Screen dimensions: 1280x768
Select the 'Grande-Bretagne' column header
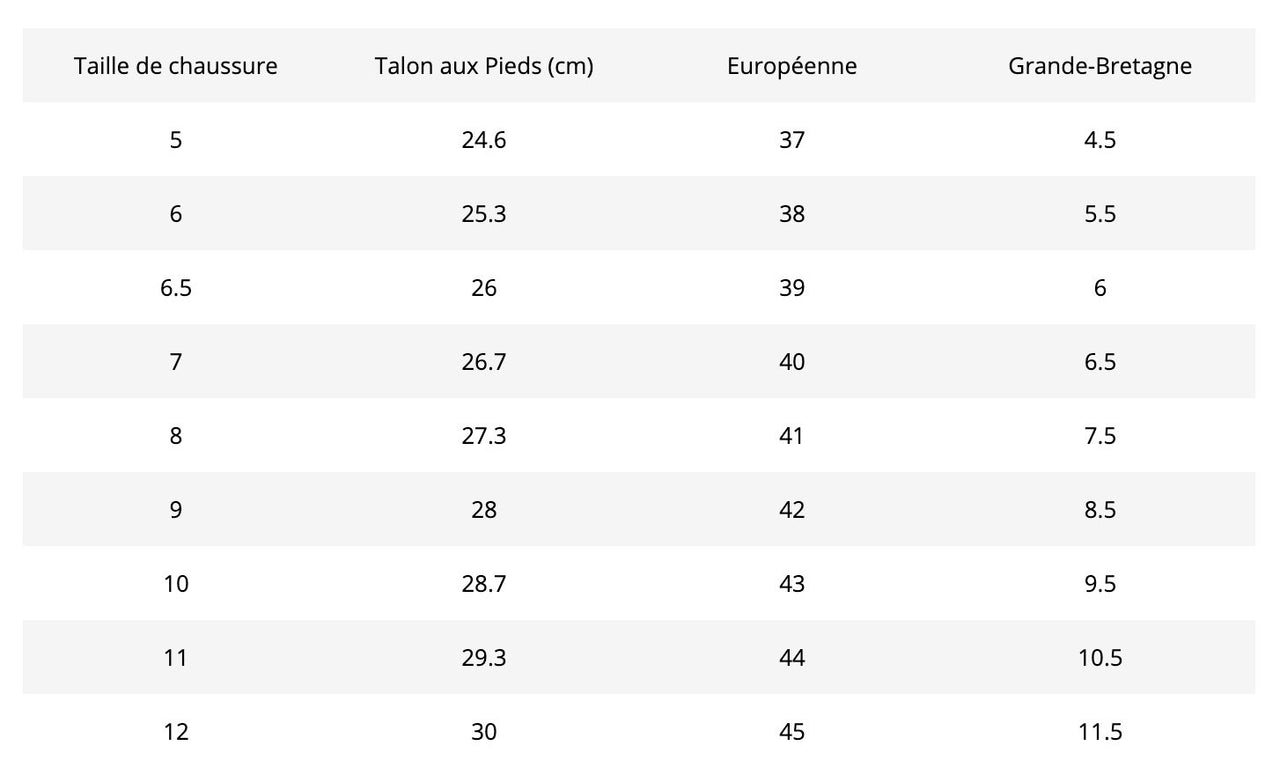[x=1100, y=66]
